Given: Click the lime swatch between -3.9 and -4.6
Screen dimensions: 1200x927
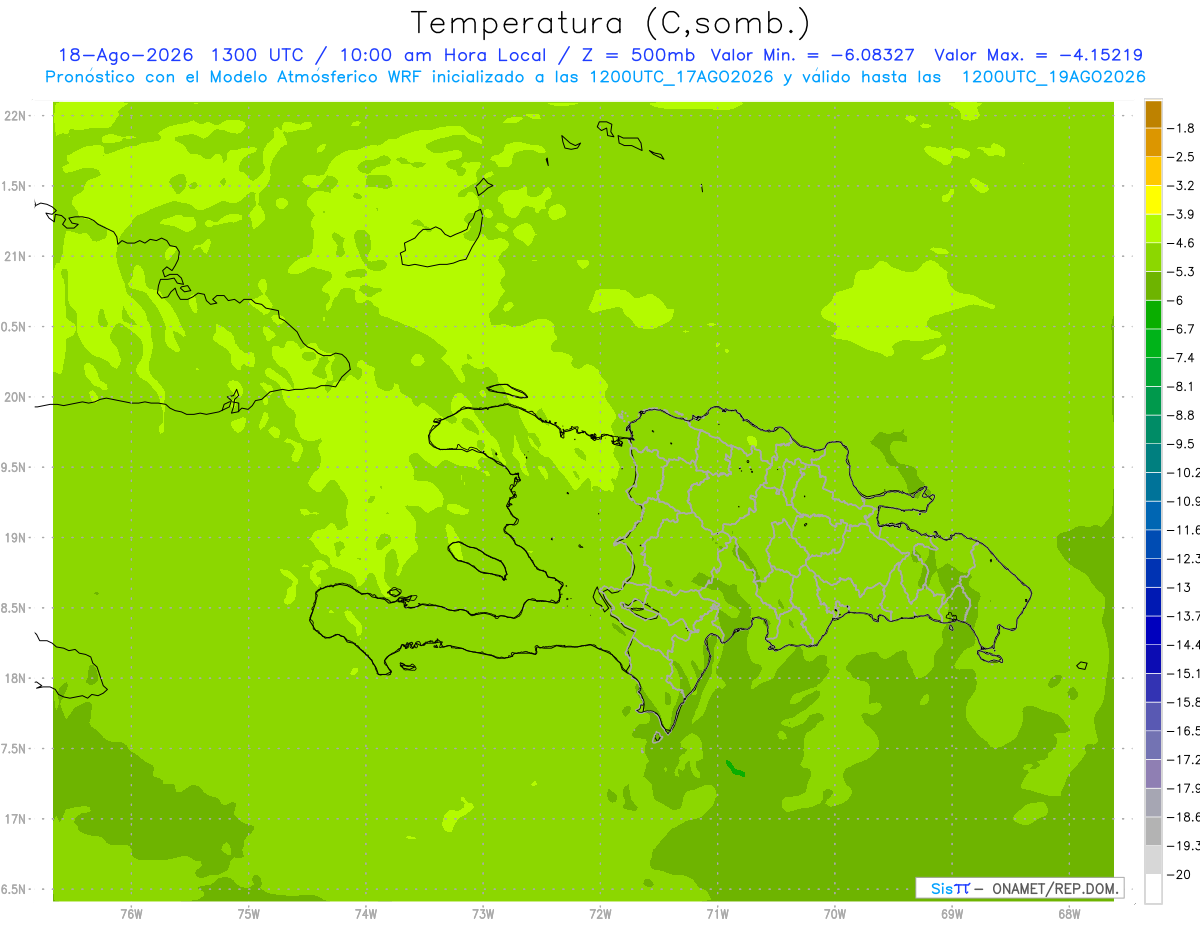Looking at the screenshot, I should pyautogui.click(x=1153, y=228).
